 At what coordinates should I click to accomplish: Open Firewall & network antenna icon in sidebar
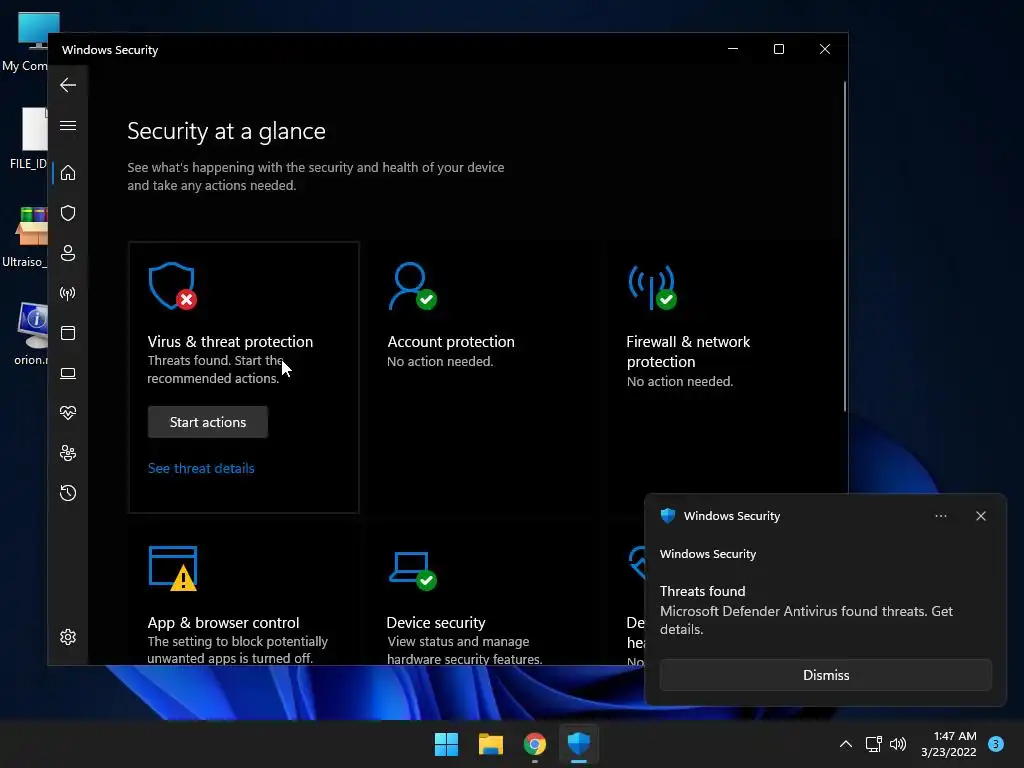coord(68,293)
